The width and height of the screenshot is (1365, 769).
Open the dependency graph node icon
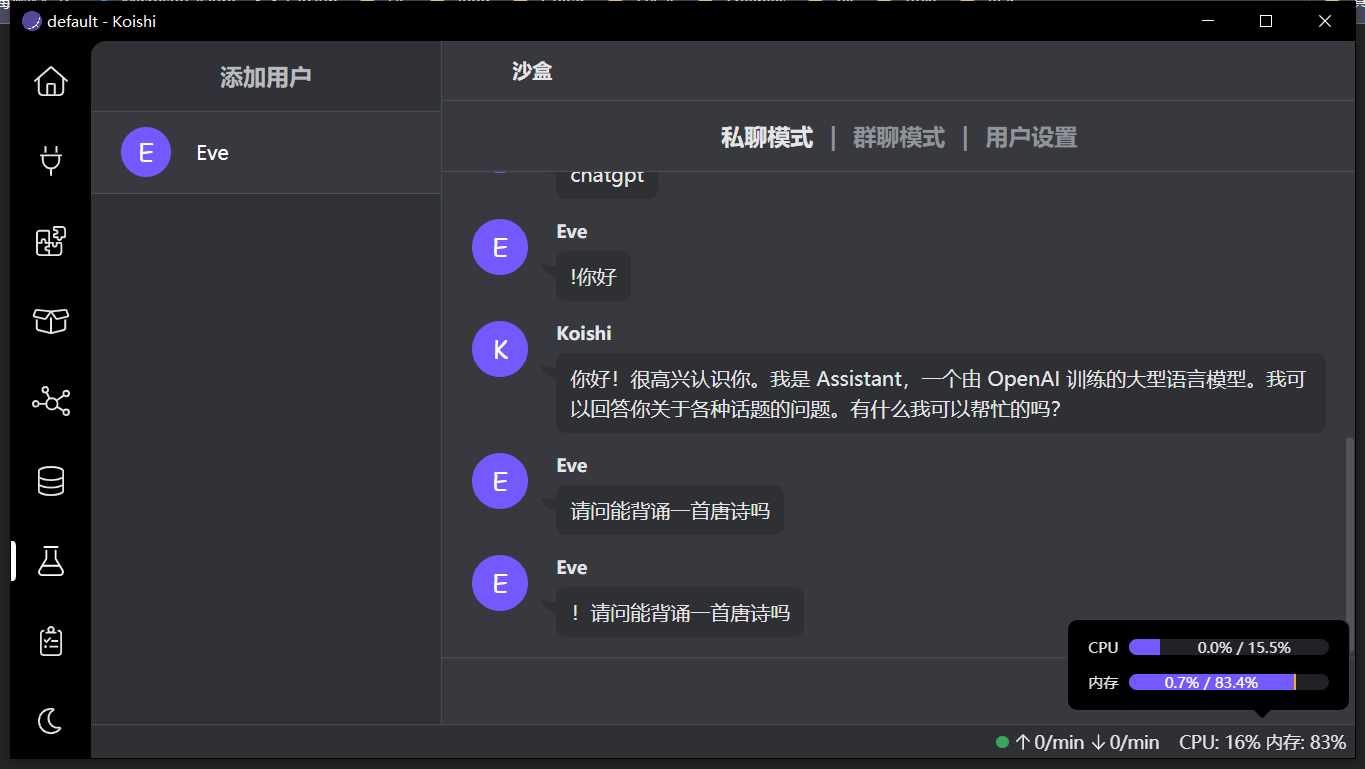[50, 401]
